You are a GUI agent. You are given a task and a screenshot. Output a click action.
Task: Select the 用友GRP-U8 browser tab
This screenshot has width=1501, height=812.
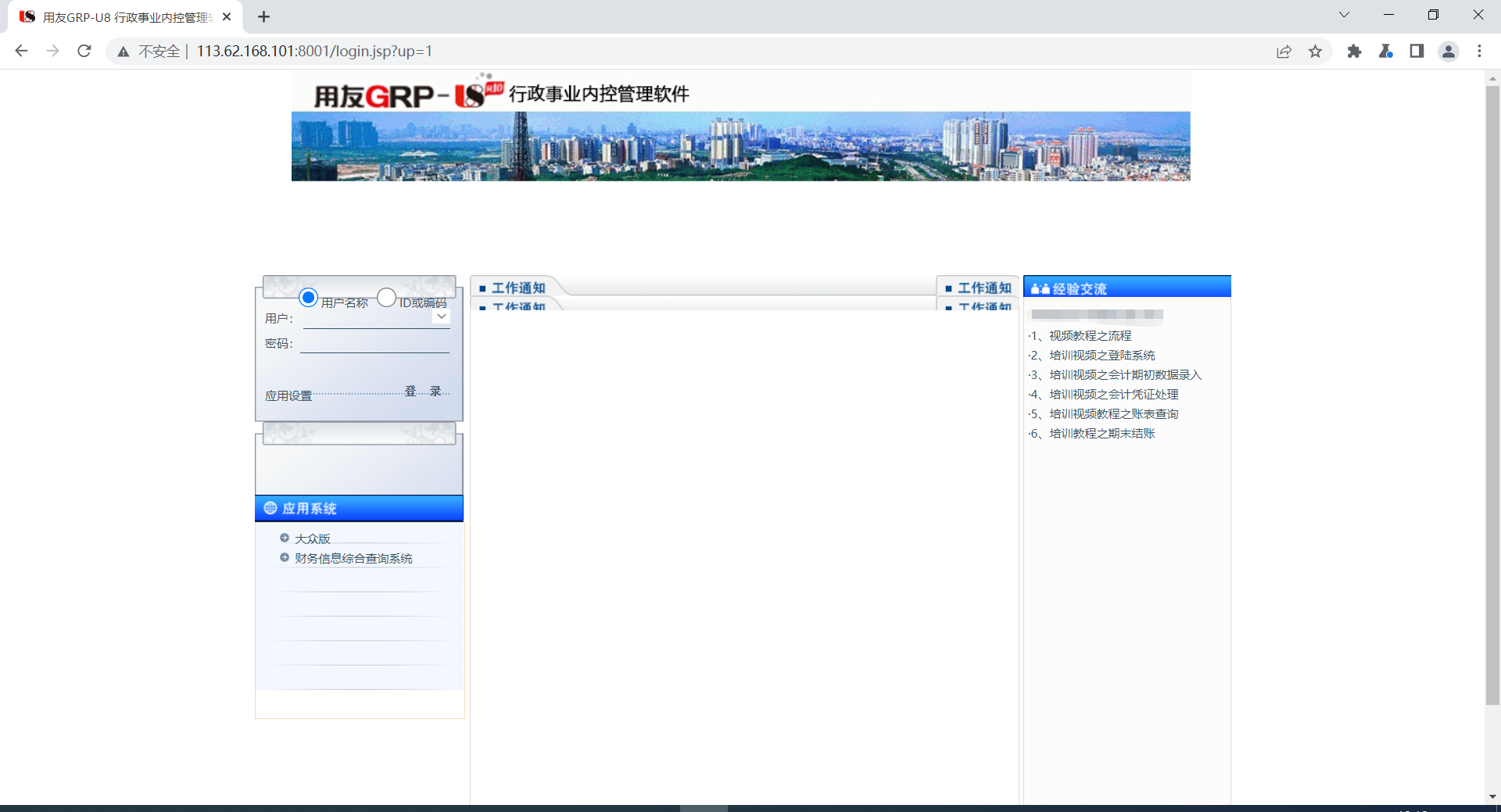tap(125, 16)
